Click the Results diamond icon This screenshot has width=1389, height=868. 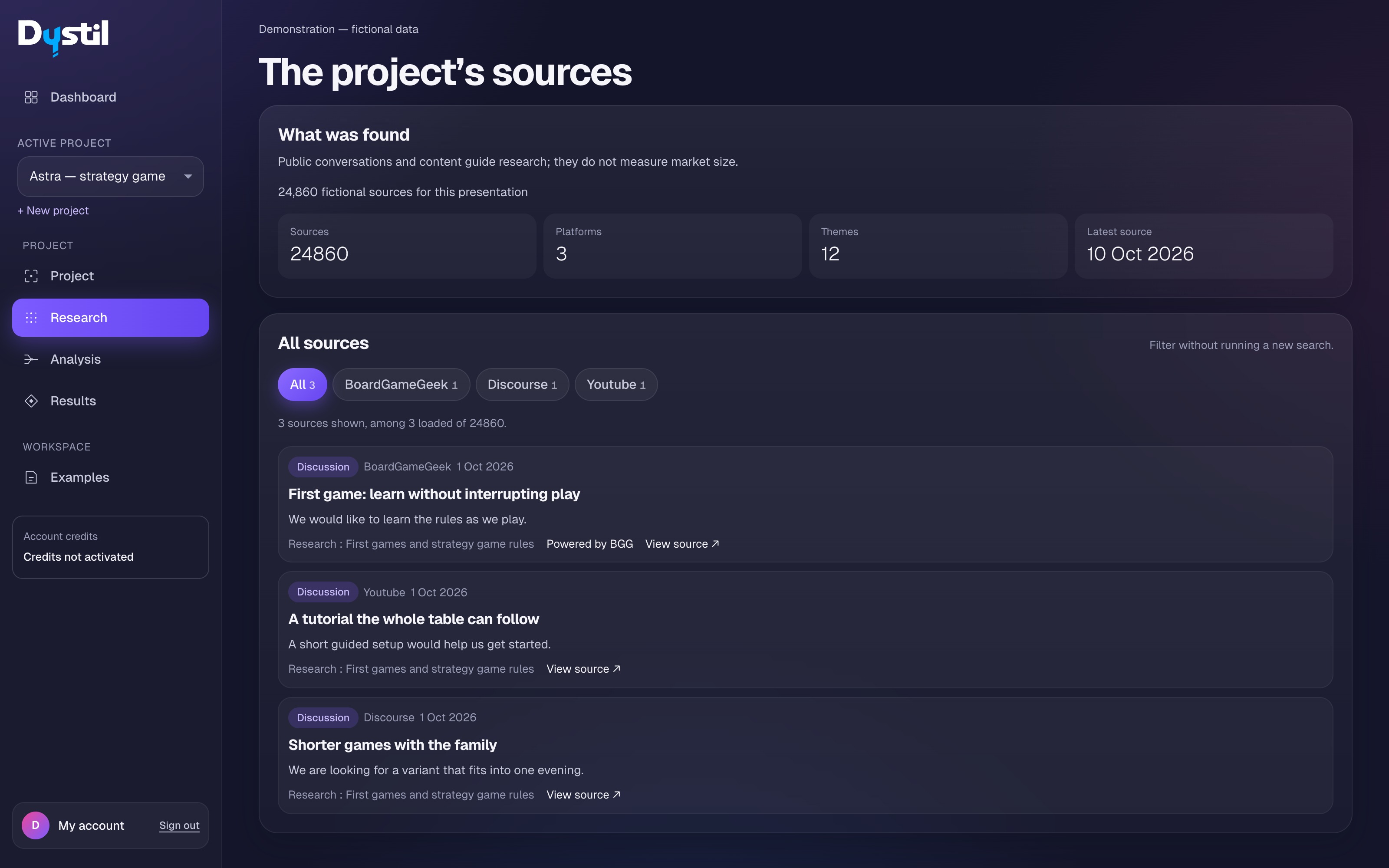pos(31,401)
